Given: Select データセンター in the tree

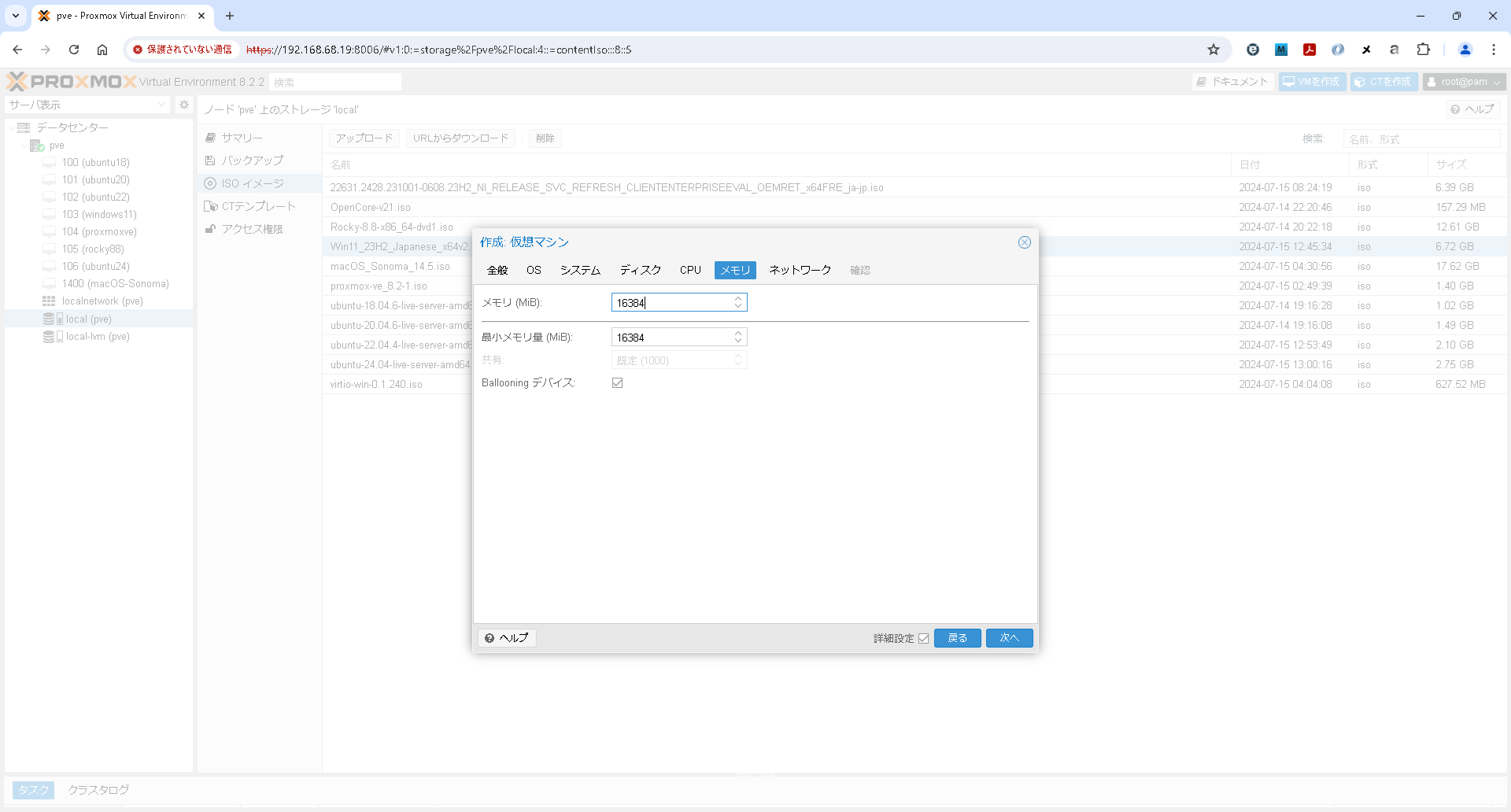Looking at the screenshot, I should (x=72, y=127).
